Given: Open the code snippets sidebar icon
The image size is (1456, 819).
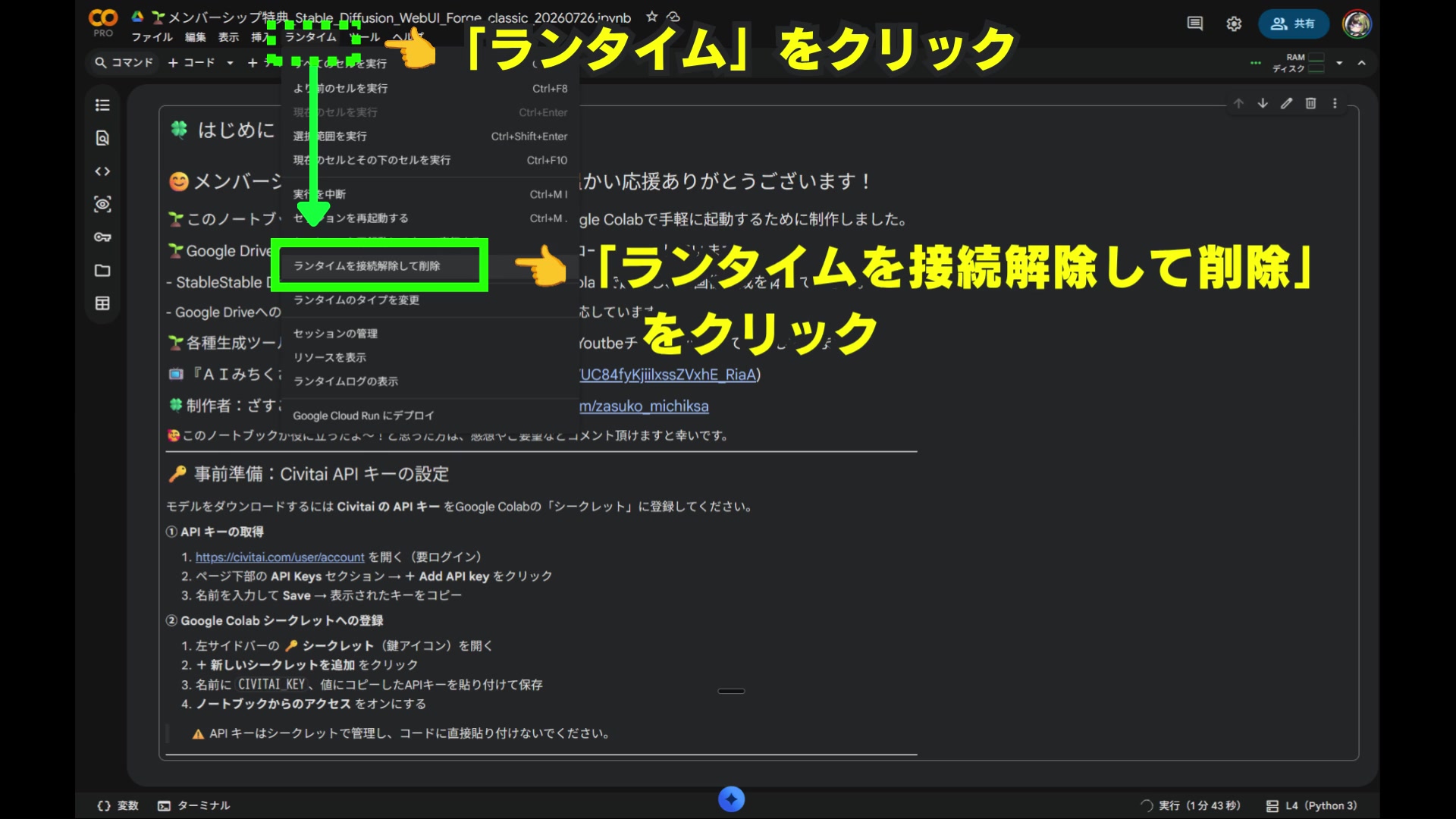Looking at the screenshot, I should pyautogui.click(x=102, y=171).
